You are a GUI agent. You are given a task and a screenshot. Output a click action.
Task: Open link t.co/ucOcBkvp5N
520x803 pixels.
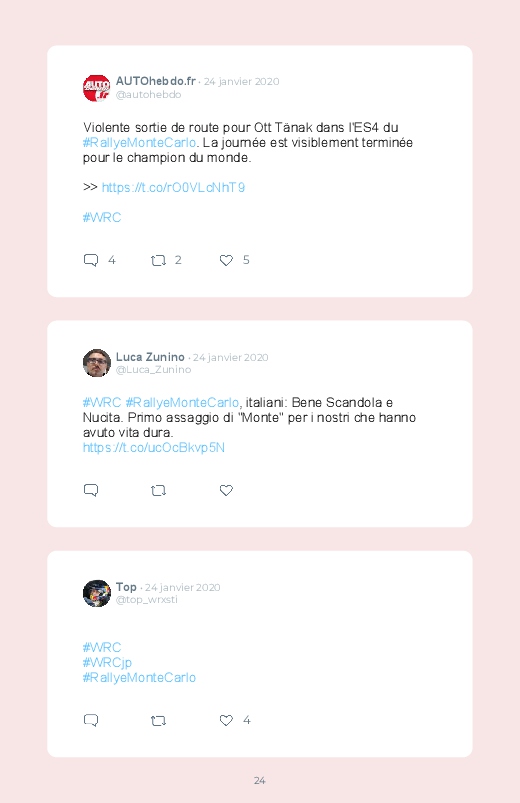[x=154, y=448]
